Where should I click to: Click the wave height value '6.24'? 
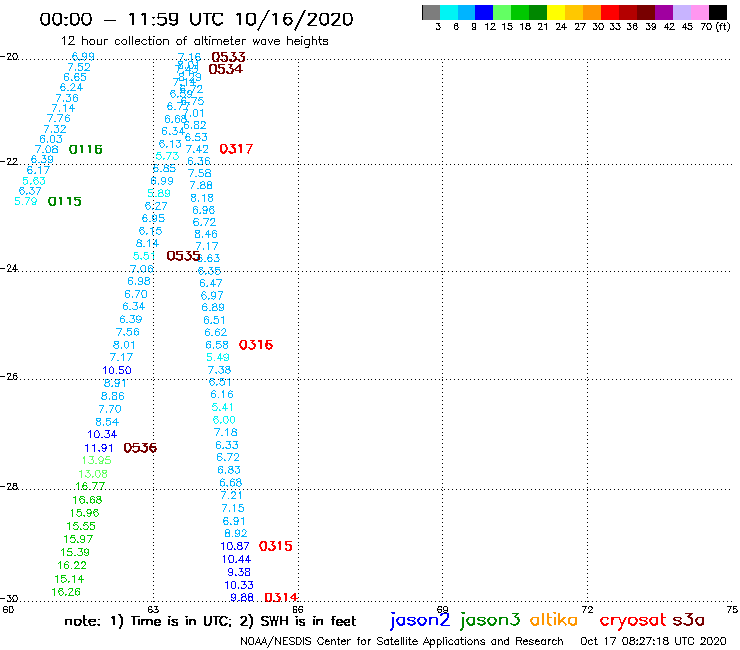(71, 88)
